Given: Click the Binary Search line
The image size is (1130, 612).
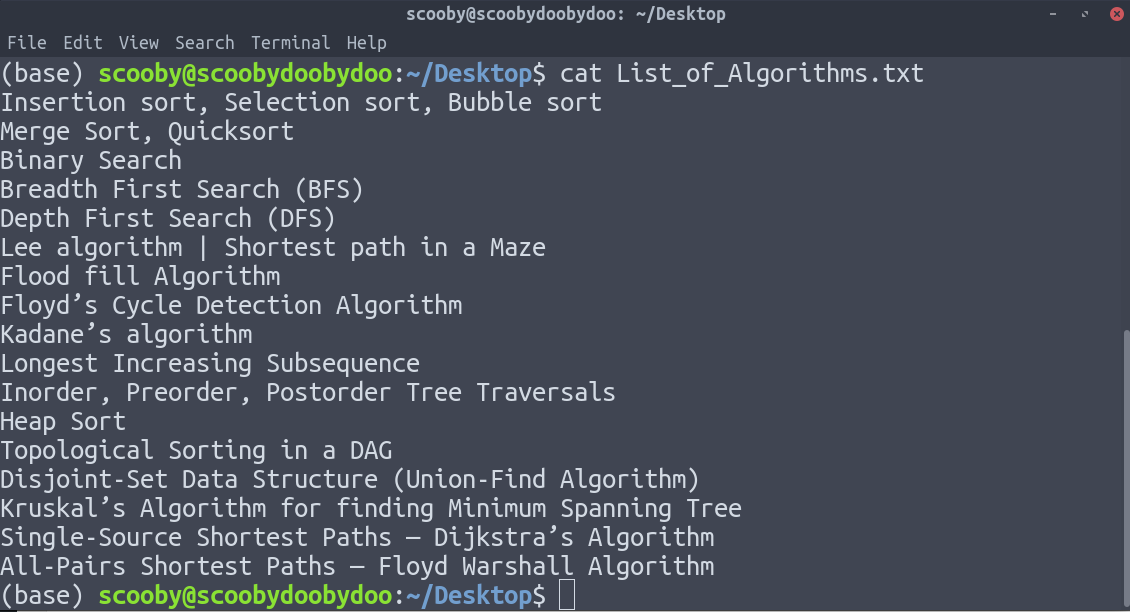Looking at the screenshot, I should 91,160.
